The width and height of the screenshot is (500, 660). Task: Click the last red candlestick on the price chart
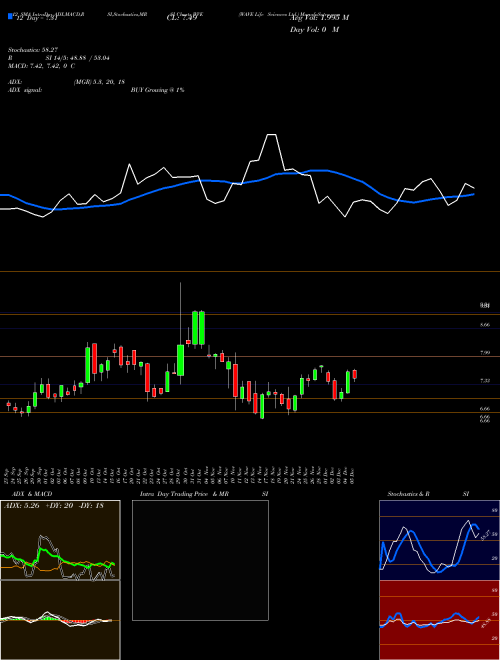coord(355,374)
